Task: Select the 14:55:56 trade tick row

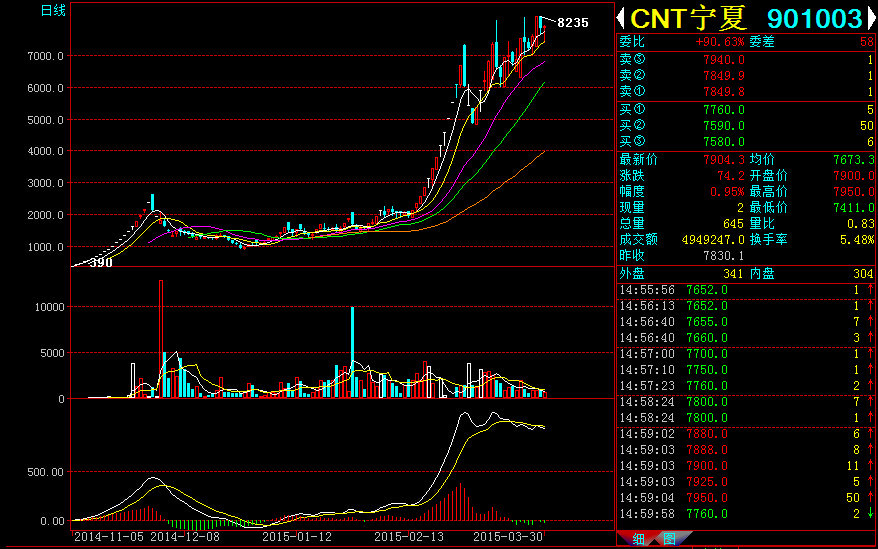Action: 746,290
